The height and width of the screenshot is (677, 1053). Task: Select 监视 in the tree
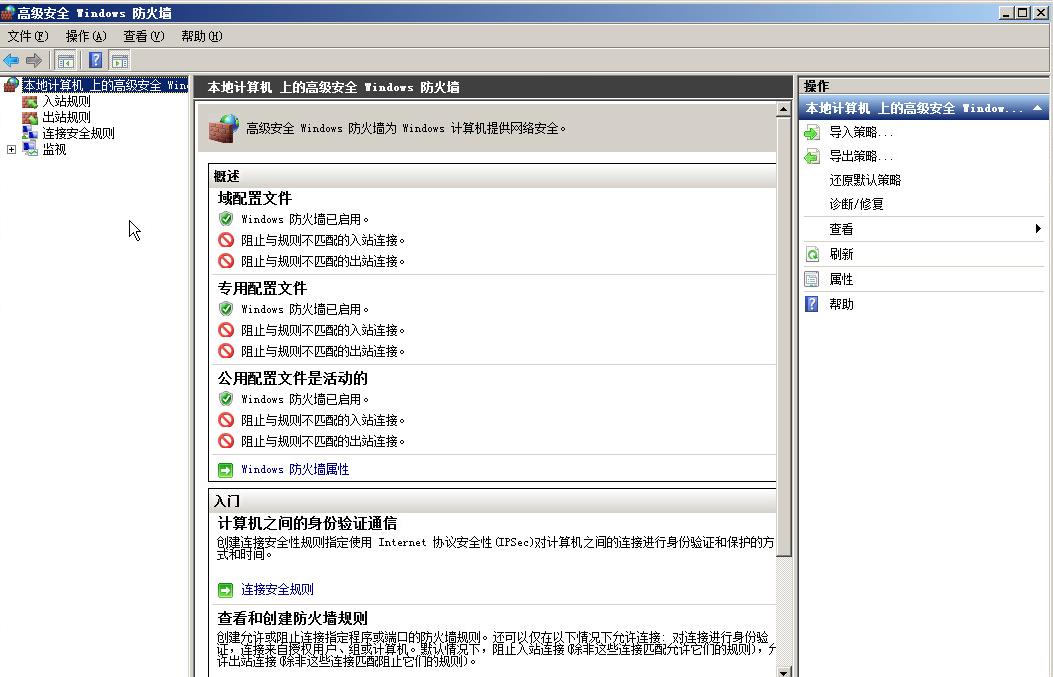point(54,149)
